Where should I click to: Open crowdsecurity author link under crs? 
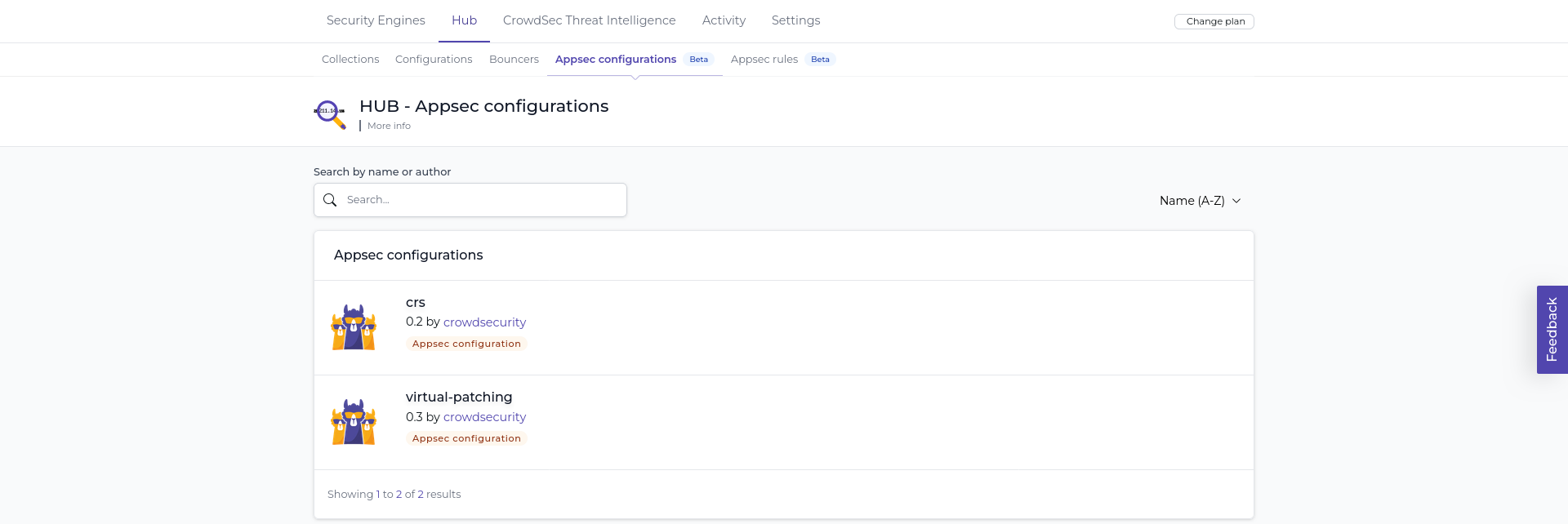pos(484,322)
